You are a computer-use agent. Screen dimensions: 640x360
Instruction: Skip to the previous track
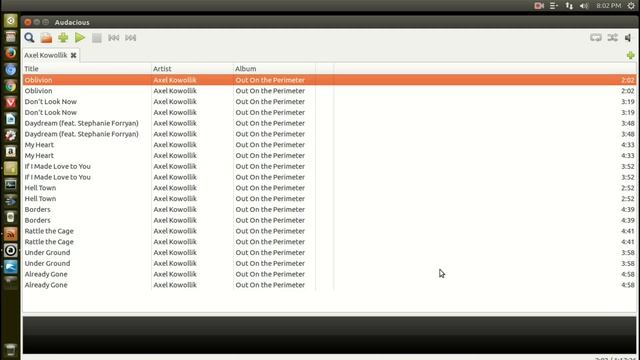tap(113, 38)
